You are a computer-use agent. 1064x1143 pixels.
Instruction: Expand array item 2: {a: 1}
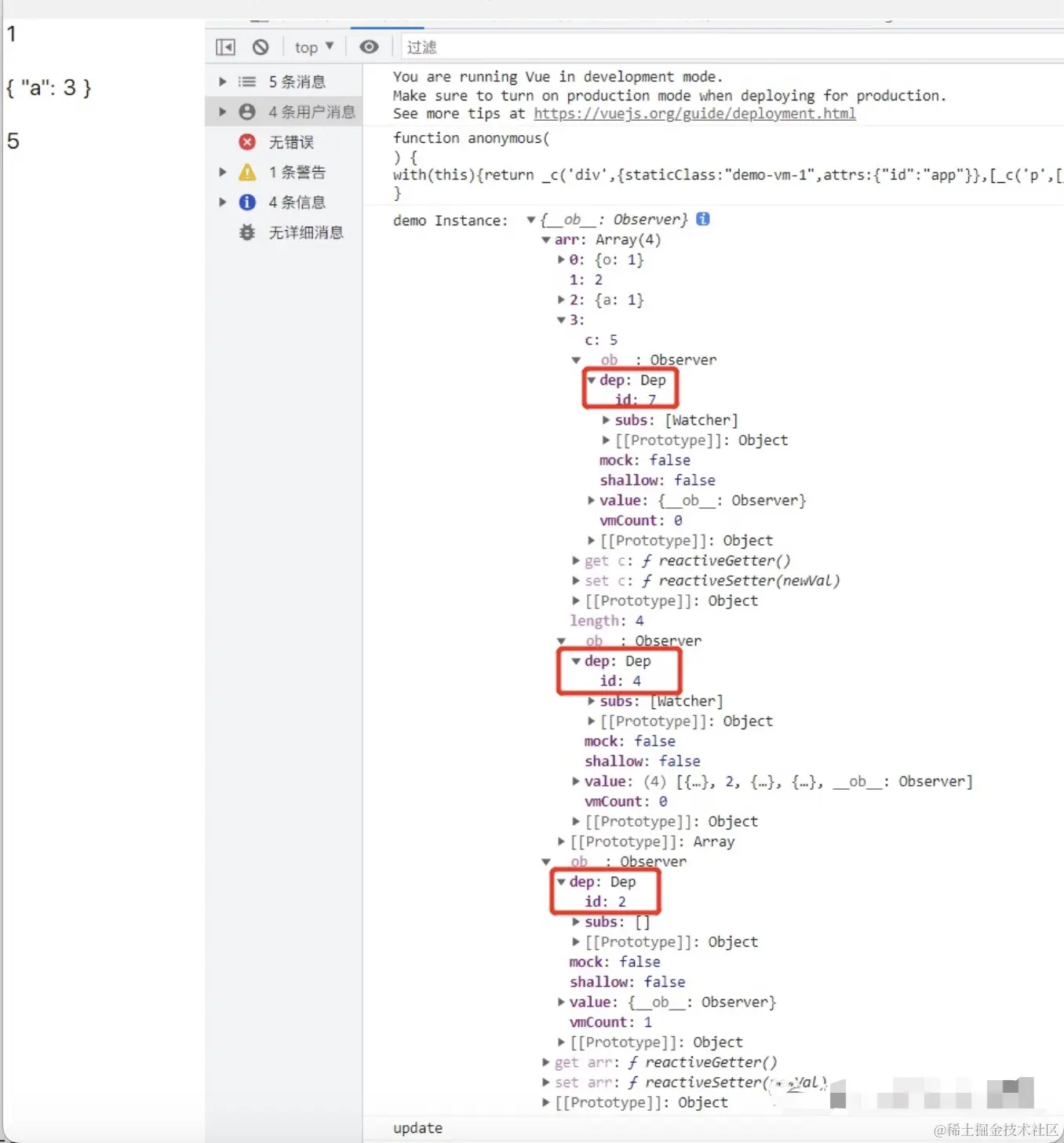[561, 300]
